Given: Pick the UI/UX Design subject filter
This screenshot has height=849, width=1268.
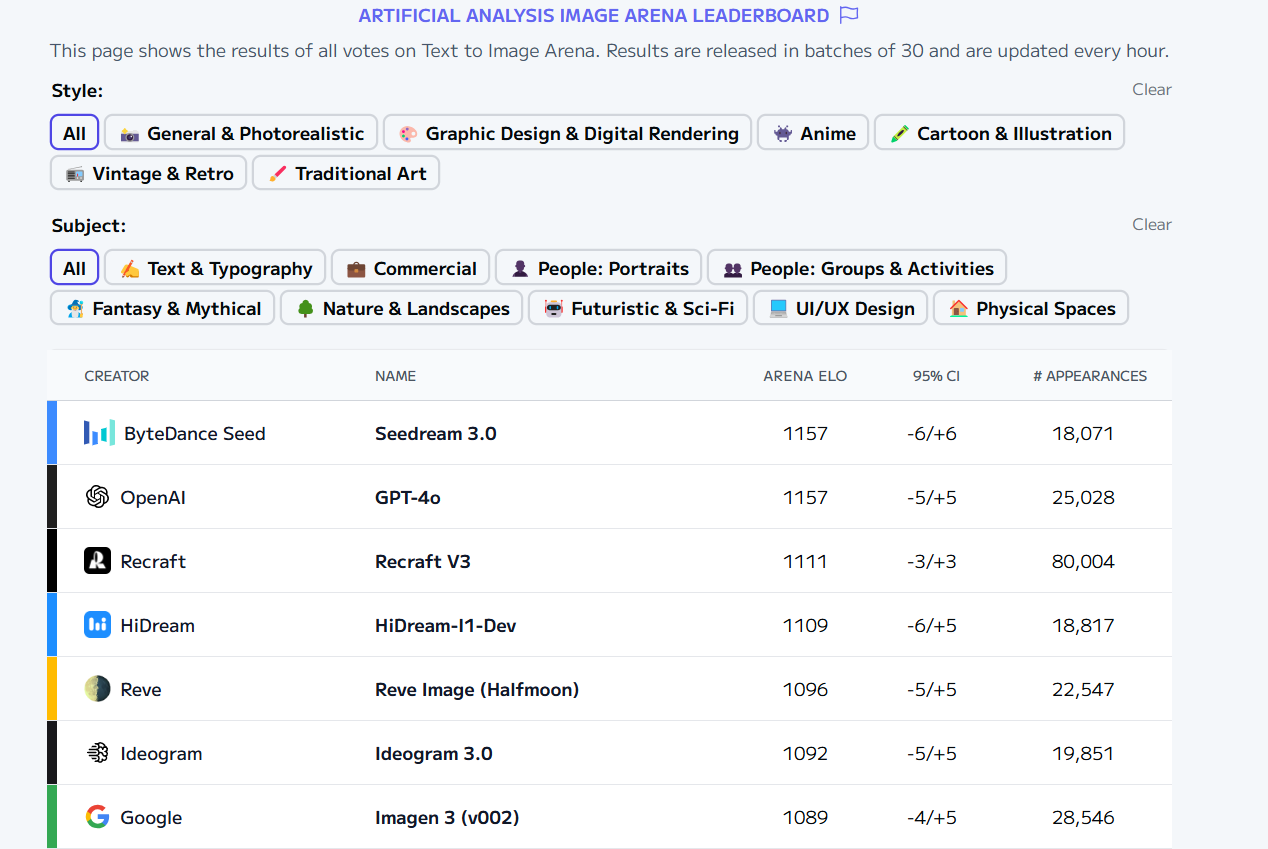Looking at the screenshot, I should pos(840,308).
